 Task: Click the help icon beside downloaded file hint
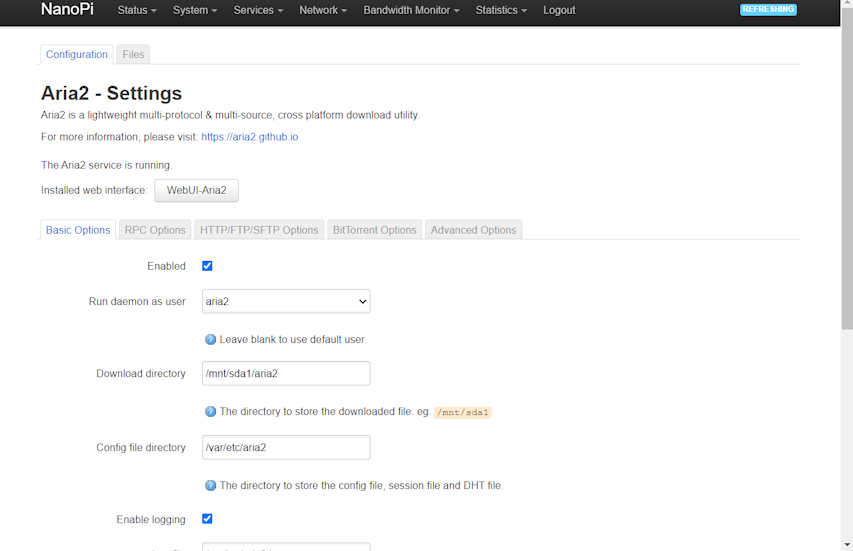point(211,412)
